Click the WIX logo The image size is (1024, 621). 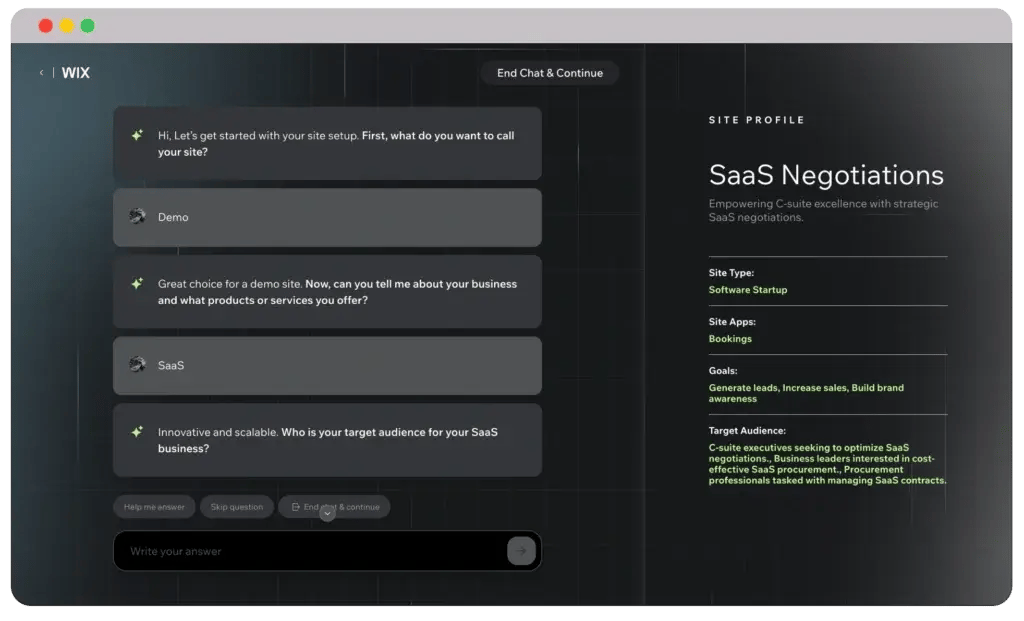tap(75, 73)
